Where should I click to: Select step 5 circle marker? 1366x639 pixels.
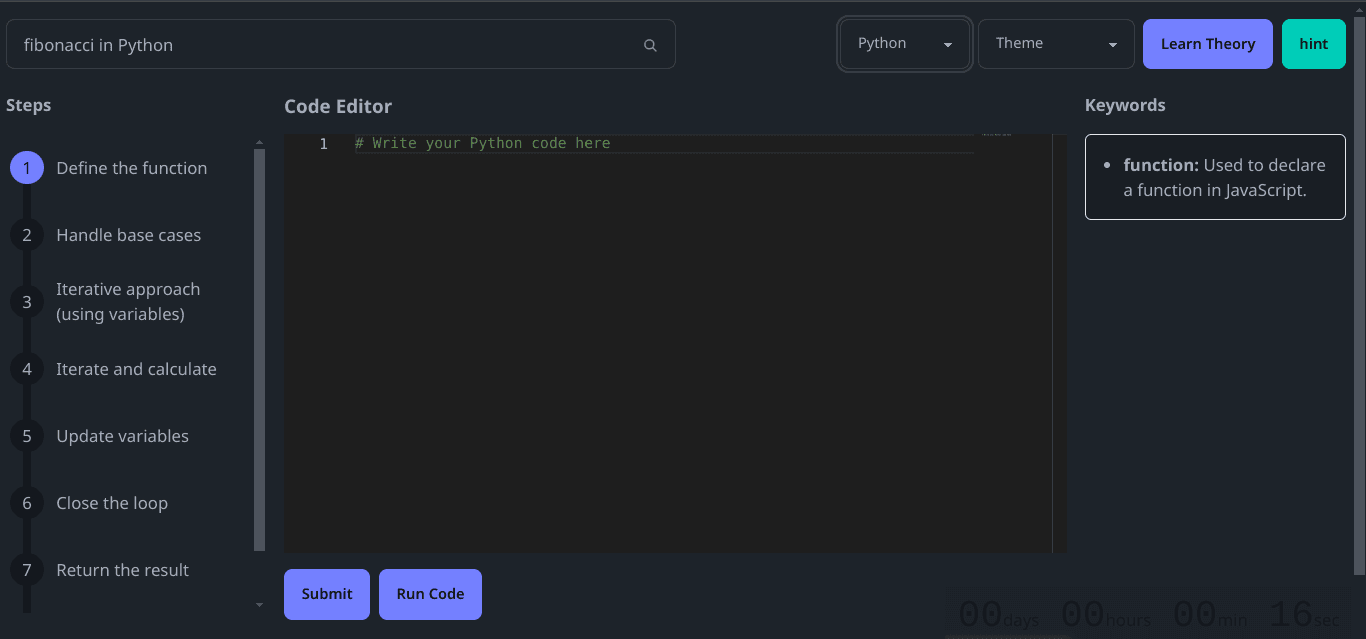coord(27,436)
